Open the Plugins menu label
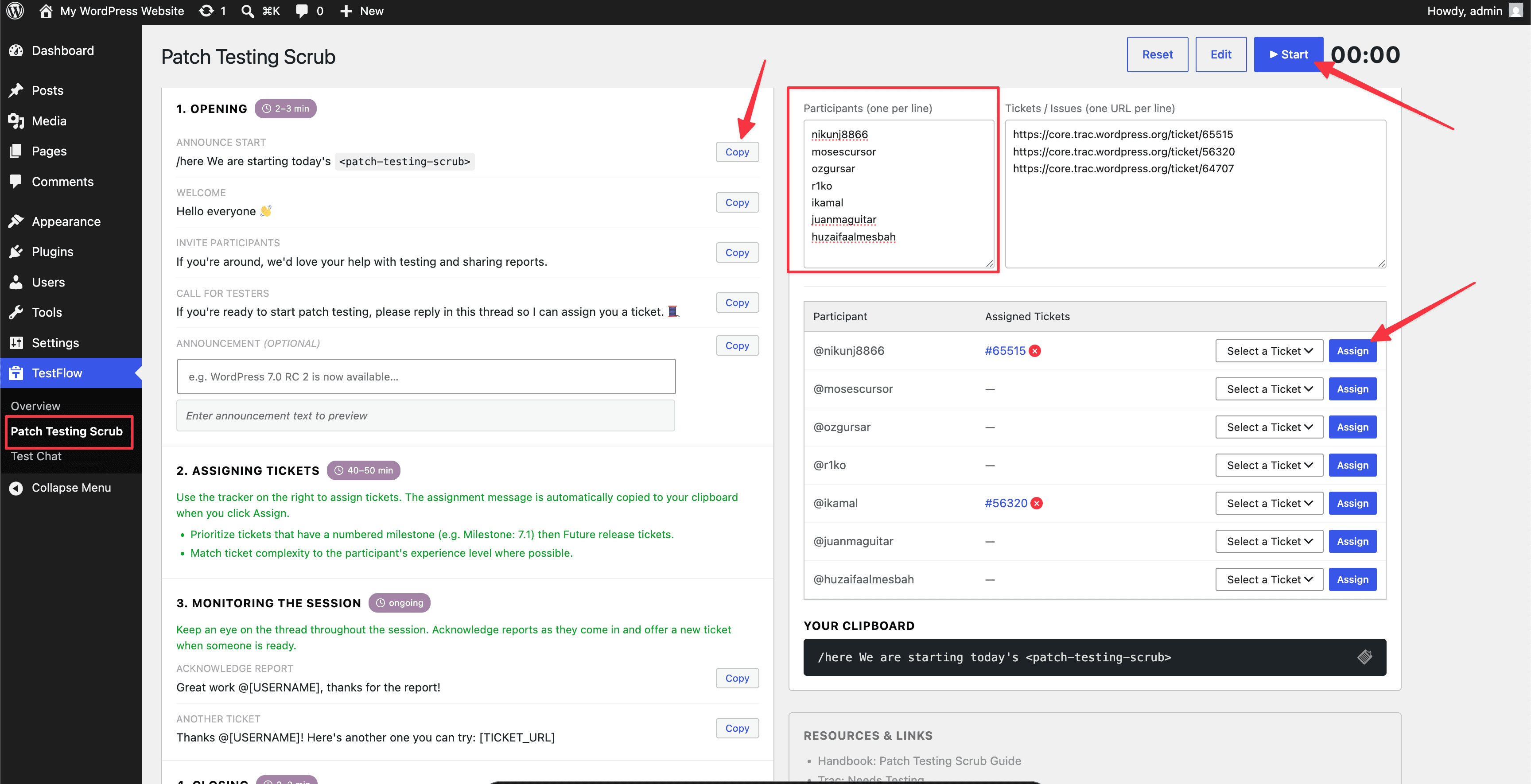Image resolution: width=1531 pixels, height=784 pixels. (x=52, y=252)
